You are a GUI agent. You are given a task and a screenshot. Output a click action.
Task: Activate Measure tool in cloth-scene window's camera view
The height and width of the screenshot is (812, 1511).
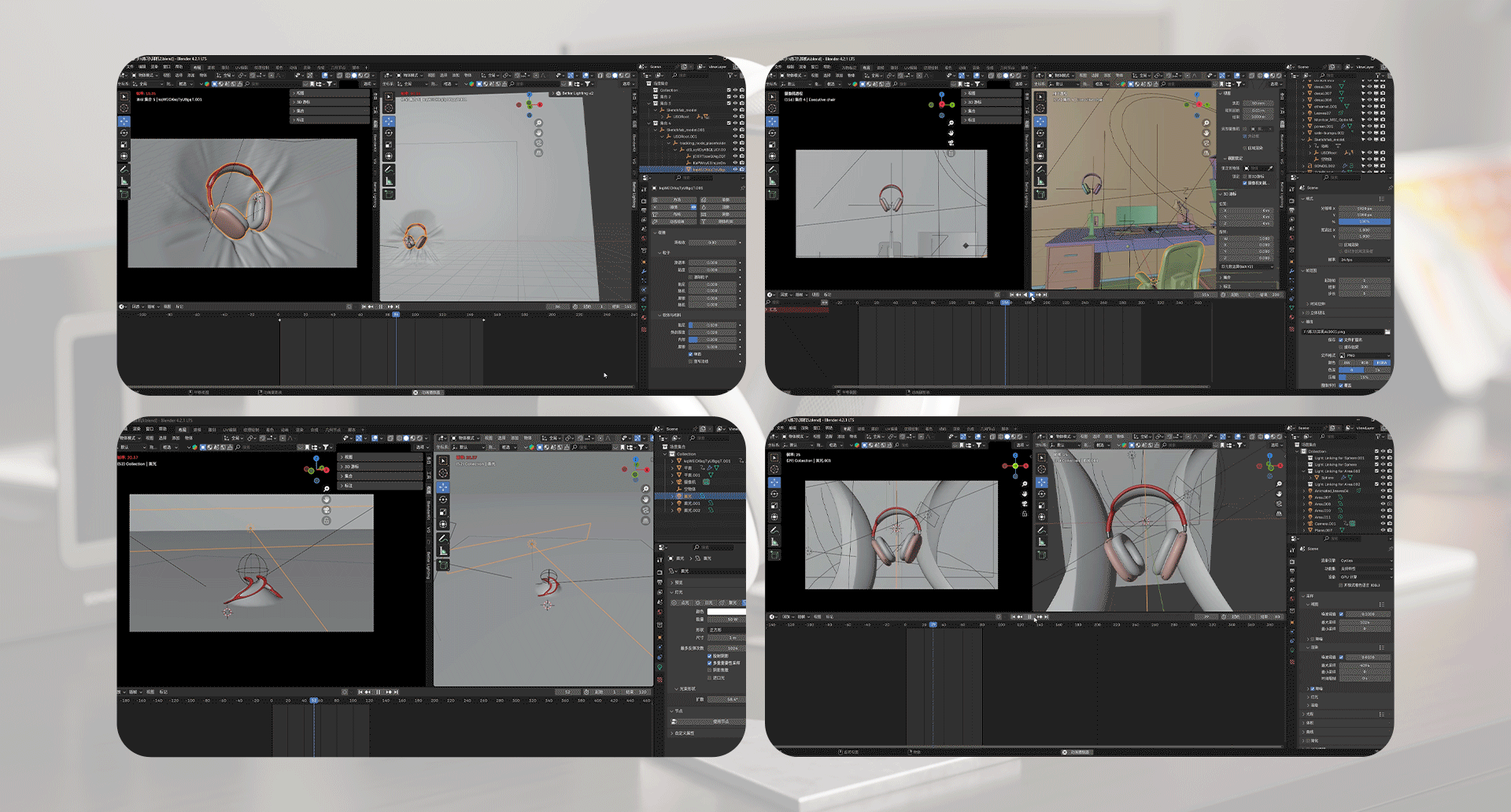click(124, 181)
